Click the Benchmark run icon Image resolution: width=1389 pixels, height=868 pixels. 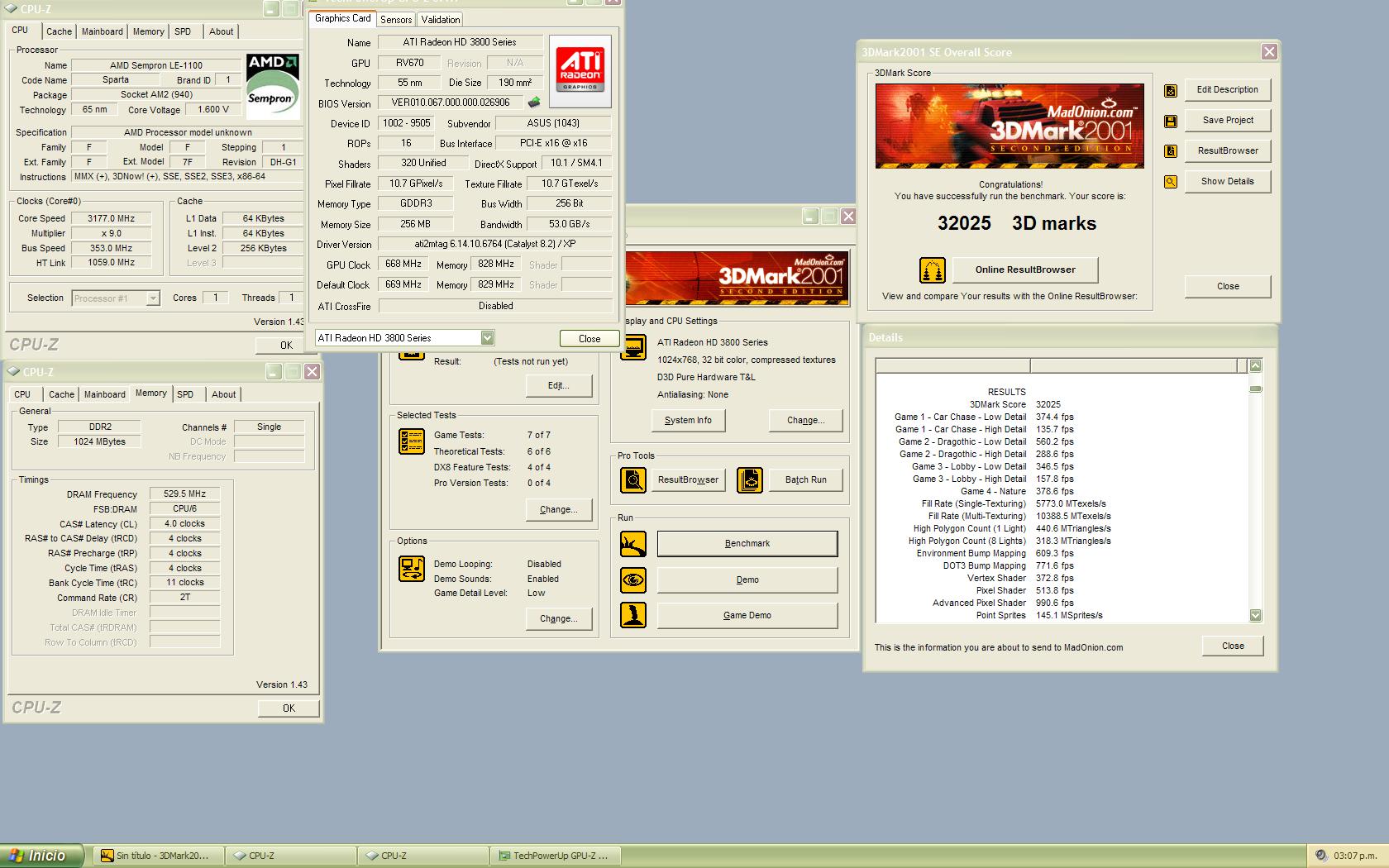point(633,544)
